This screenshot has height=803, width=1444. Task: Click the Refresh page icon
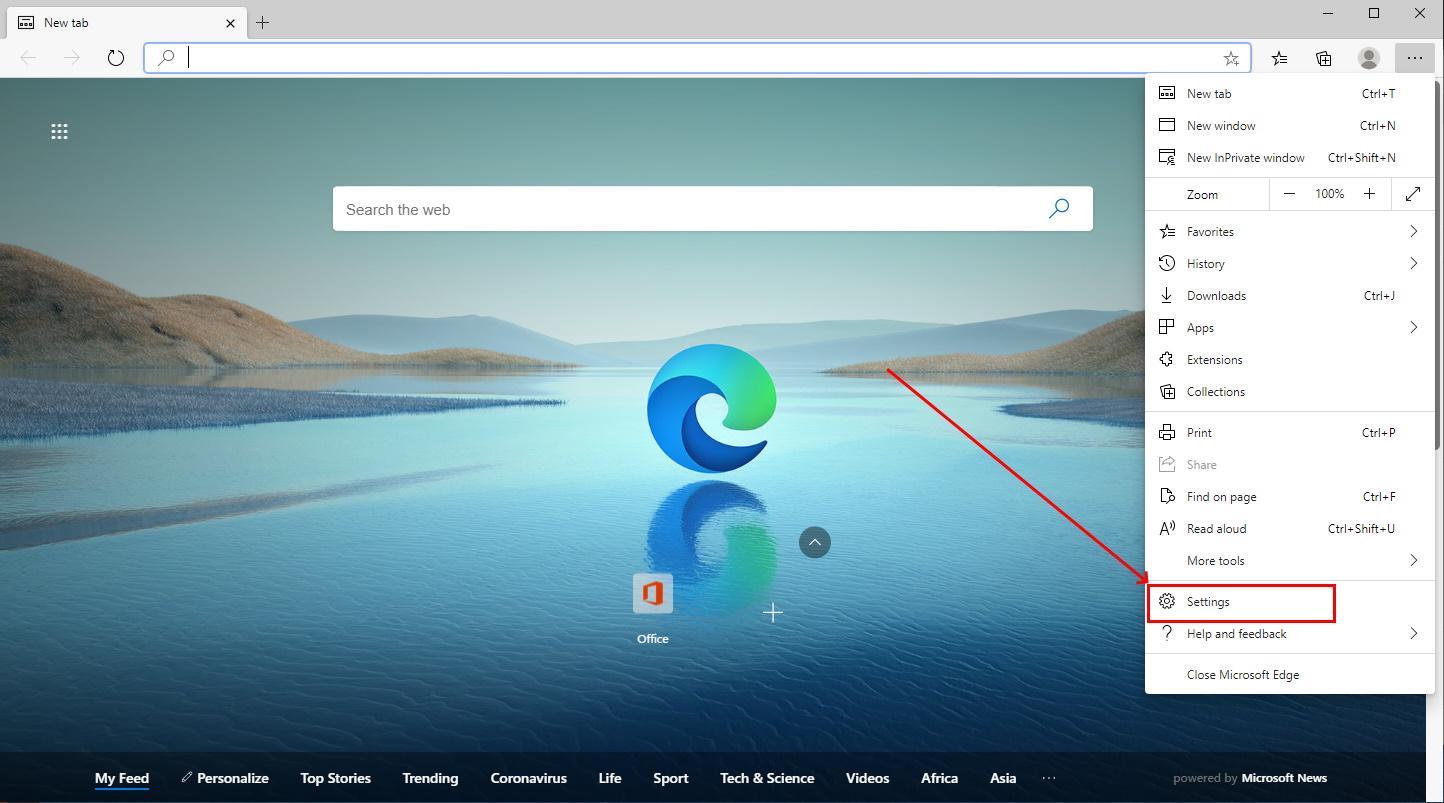pos(116,58)
